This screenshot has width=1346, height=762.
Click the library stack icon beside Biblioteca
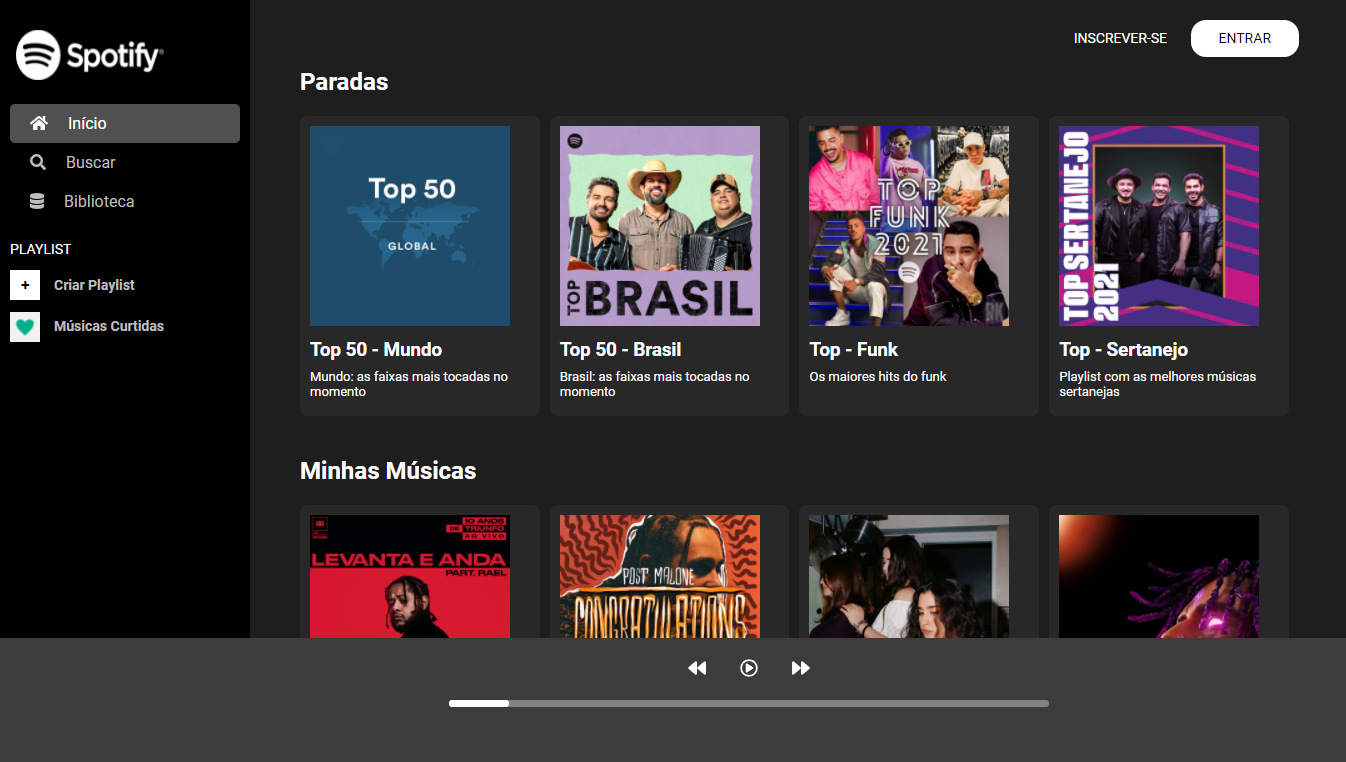pos(38,200)
